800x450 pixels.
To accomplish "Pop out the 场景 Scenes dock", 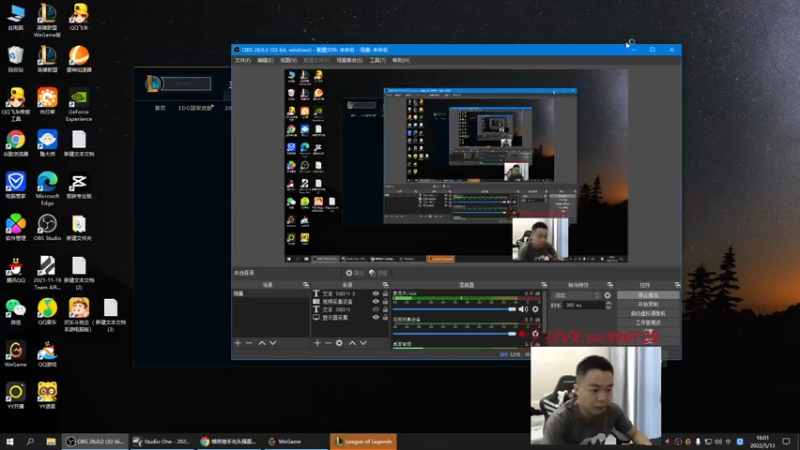I will pos(306,285).
